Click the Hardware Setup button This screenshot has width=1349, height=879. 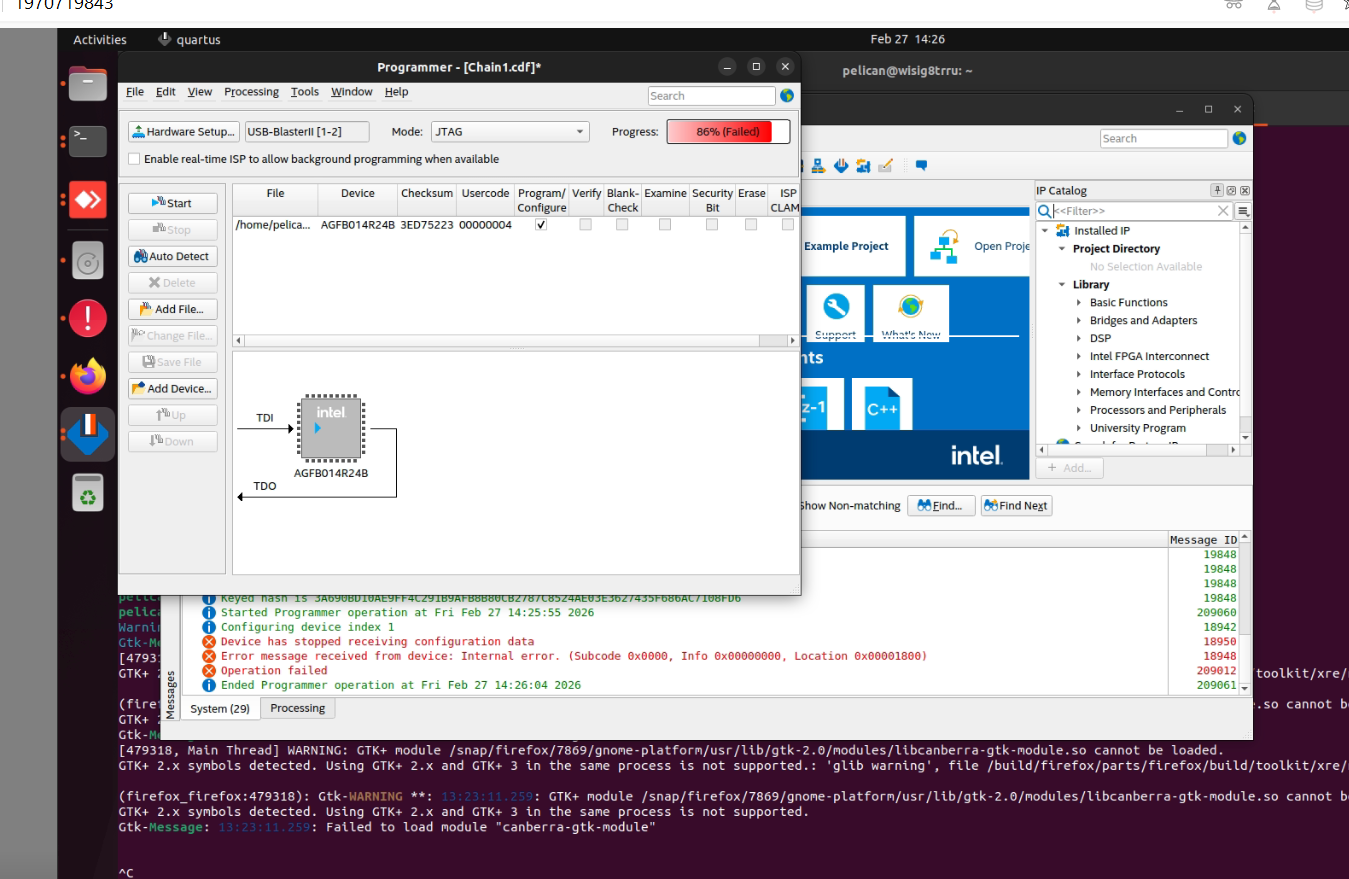pos(184,132)
